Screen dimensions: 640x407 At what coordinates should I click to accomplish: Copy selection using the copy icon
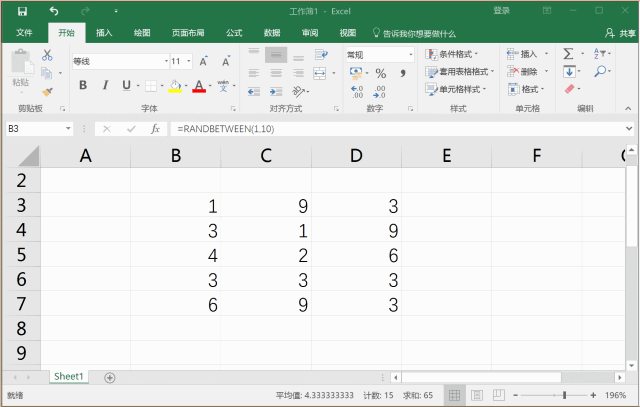47,73
